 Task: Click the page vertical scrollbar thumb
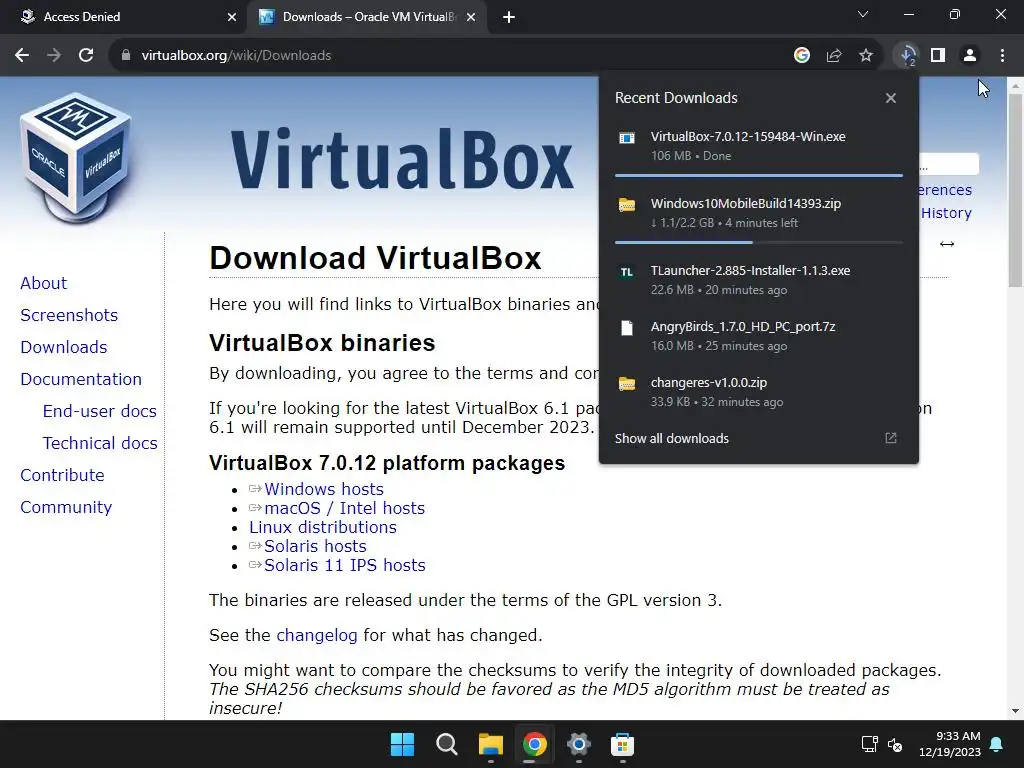tap(1016, 189)
